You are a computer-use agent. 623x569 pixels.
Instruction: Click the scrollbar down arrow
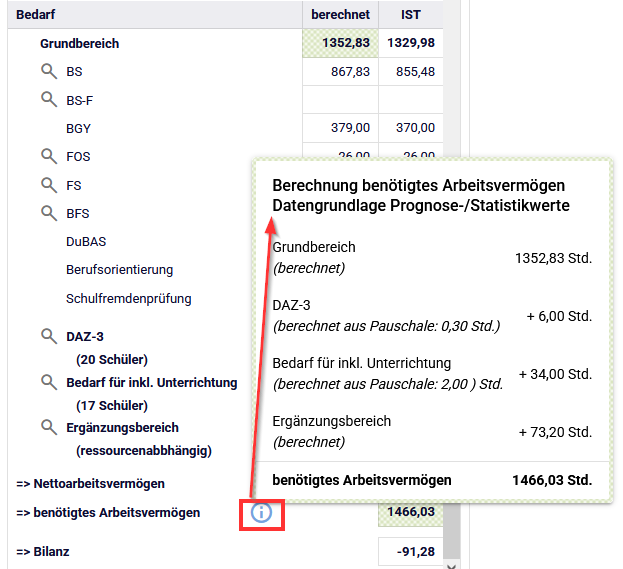click(x=452, y=563)
